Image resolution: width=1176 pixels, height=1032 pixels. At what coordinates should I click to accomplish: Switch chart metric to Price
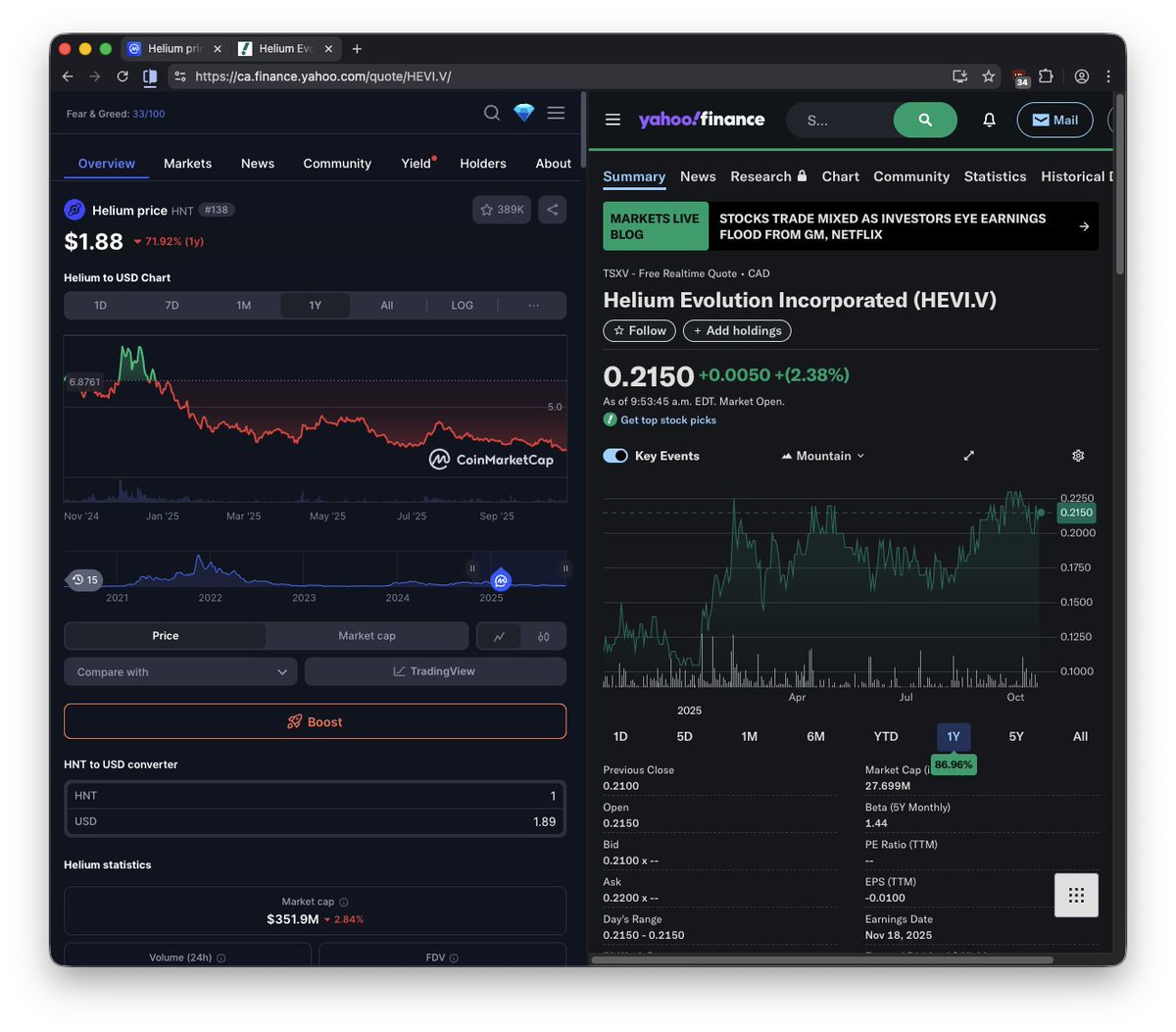point(166,636)
